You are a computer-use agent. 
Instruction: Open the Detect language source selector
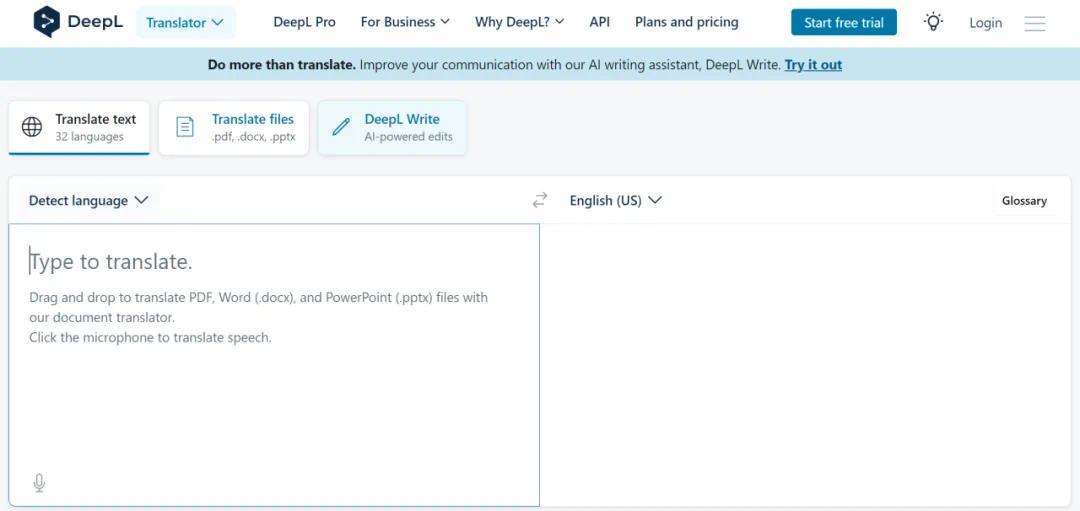pos(88,200)
